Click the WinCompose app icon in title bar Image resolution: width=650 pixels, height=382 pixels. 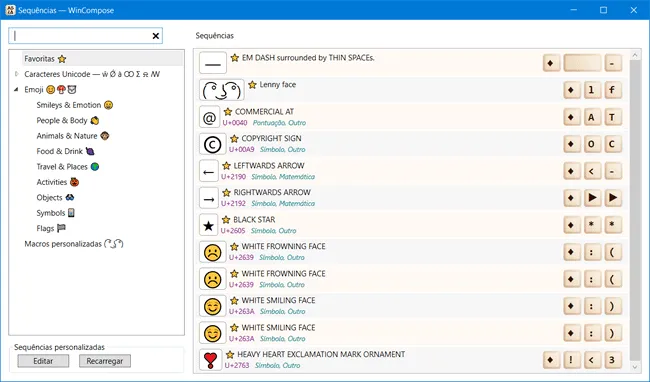(x=10, y=10)
